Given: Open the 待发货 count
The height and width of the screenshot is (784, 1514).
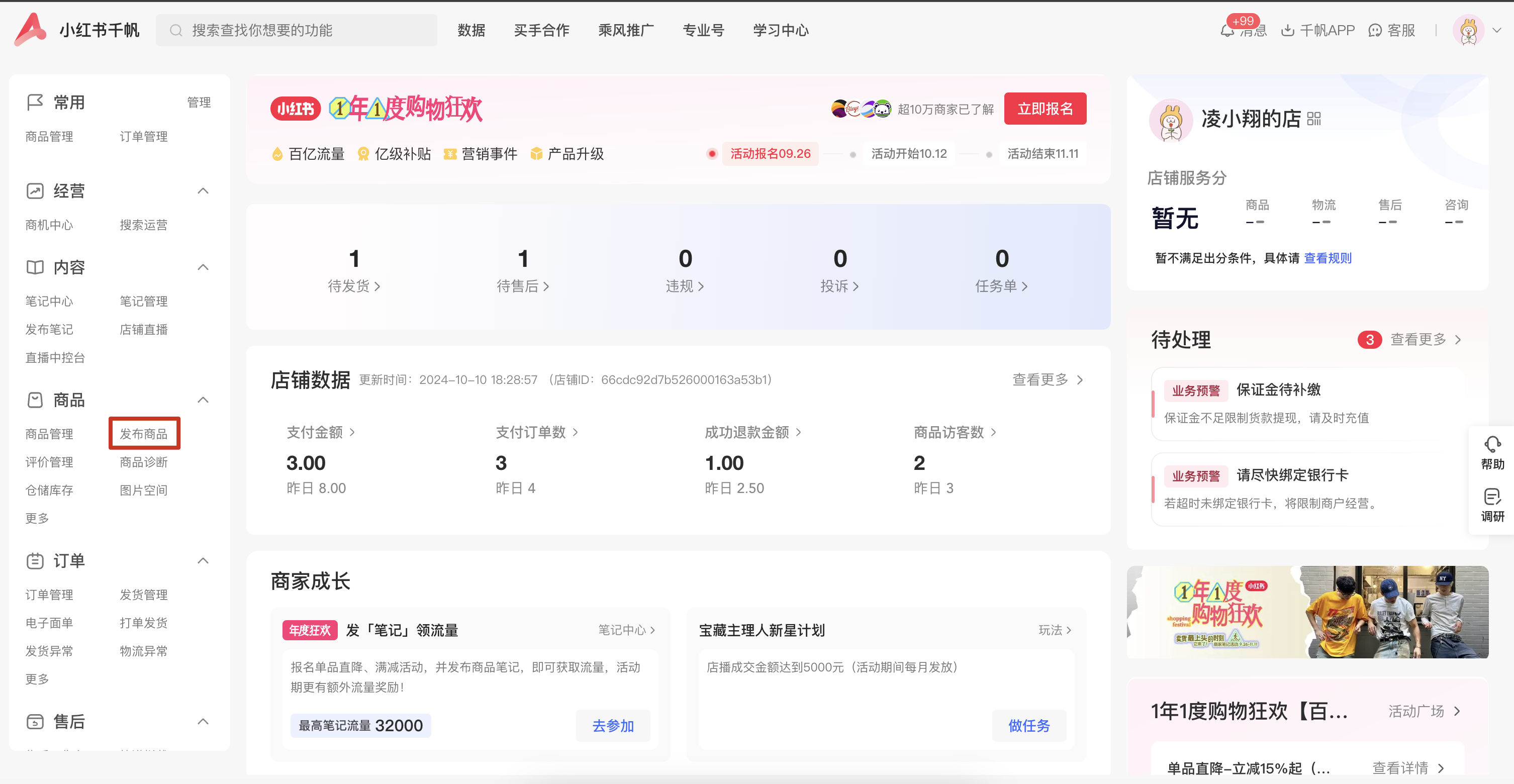Looking at the screenshot, I should pyautogui.click(x=354, y=271).
